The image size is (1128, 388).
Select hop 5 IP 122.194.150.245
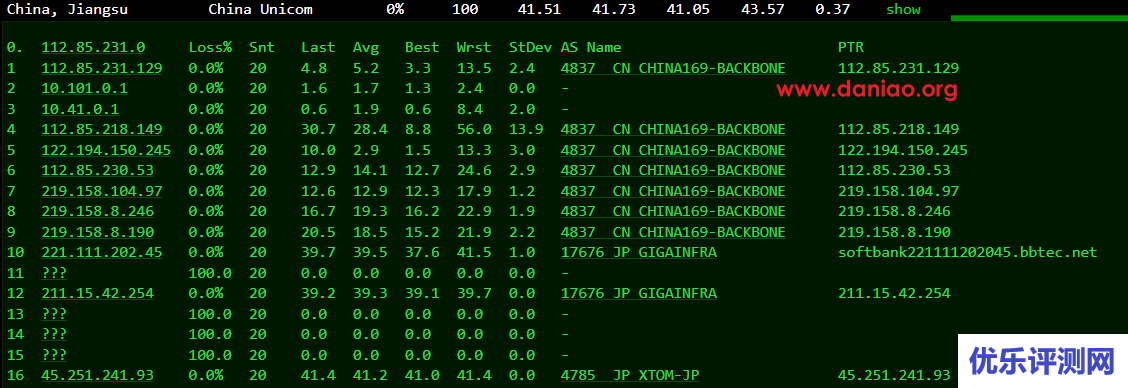(x=106, y=150)
